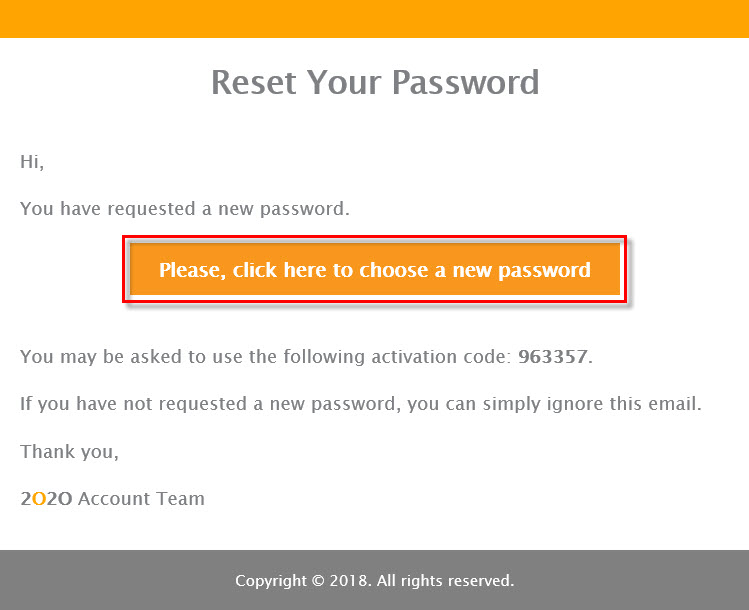Click the copyright symbol in footer
Image resolution: width=749 pixels, height=610 pixels.
click(x=318, y=580)
